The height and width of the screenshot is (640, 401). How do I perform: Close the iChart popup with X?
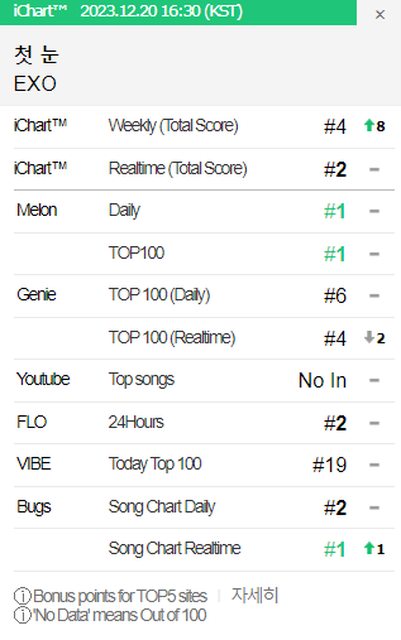(x=380, y=15)
